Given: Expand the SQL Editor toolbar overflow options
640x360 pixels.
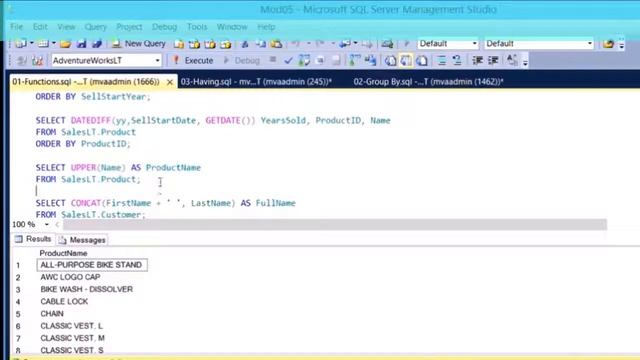Looking at the screenshot, I should tap(526, 62).
